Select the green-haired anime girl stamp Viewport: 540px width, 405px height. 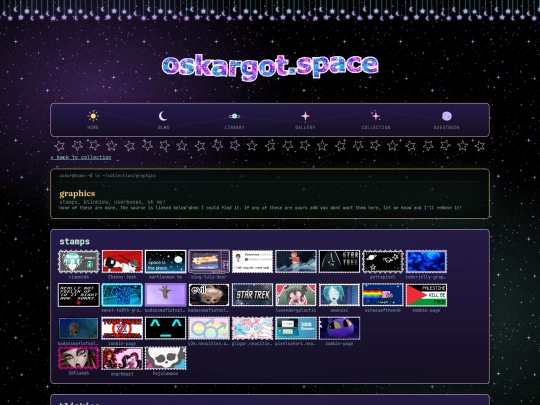[x=296, y=295]
